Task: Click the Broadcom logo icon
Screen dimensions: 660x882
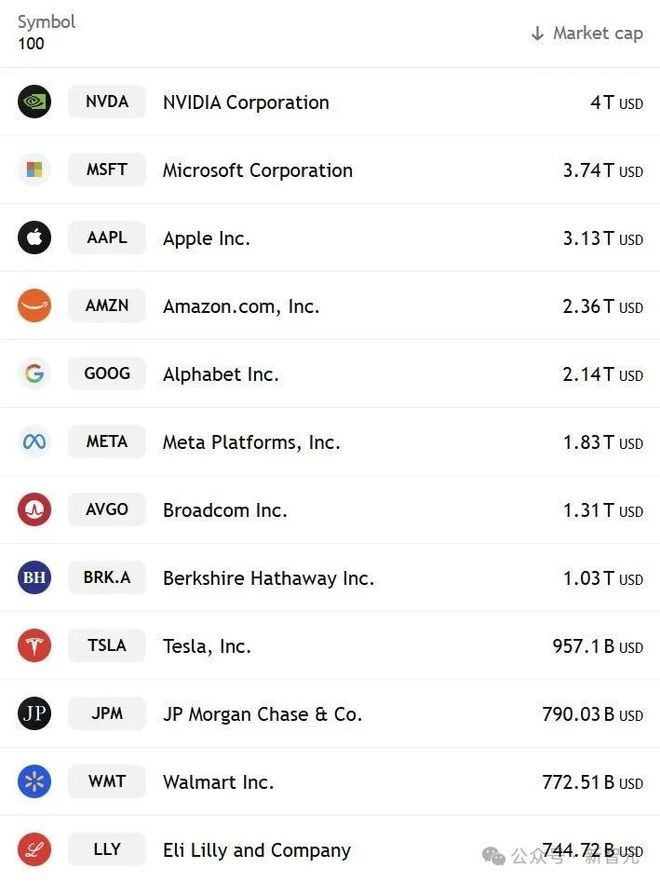Action: coord(34,510)
